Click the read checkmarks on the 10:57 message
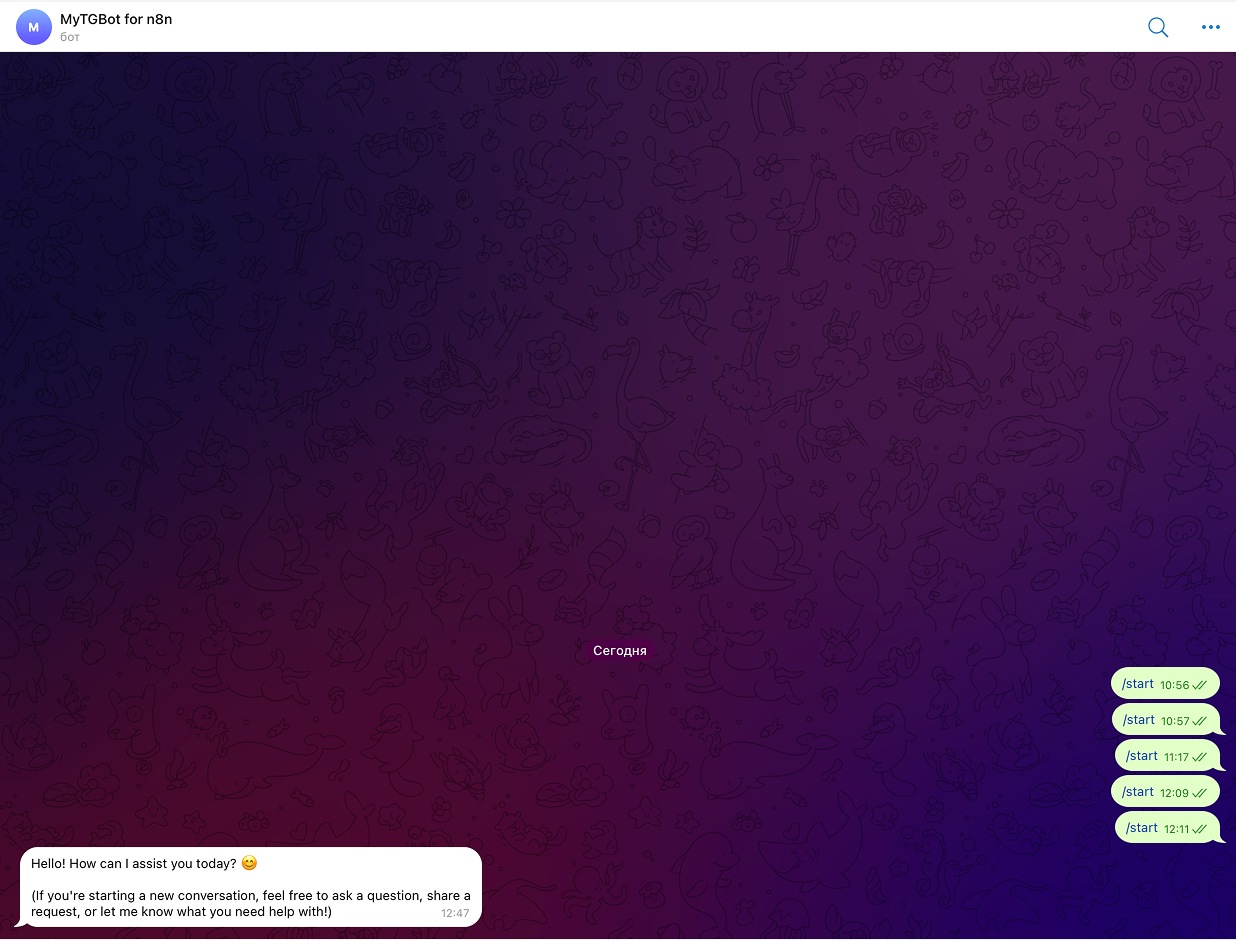Image resolution: width=1236 pixels, height=946 pixels. pos(1199,721)
